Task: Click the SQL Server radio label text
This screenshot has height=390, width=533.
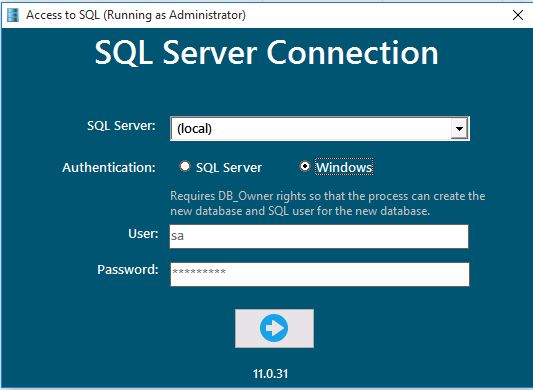Action: (229, 168)
